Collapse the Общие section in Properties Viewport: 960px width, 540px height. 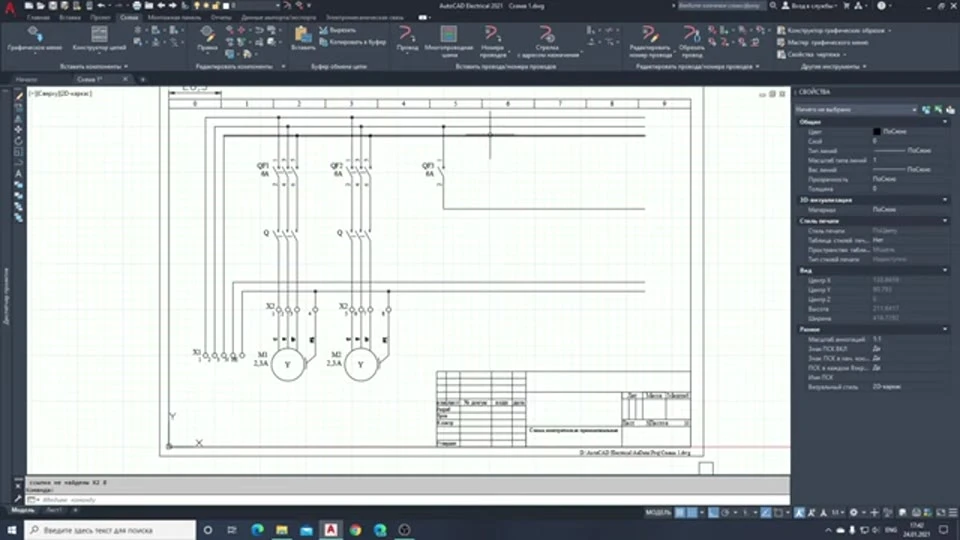pyautogui.click(x=945, y=122)
